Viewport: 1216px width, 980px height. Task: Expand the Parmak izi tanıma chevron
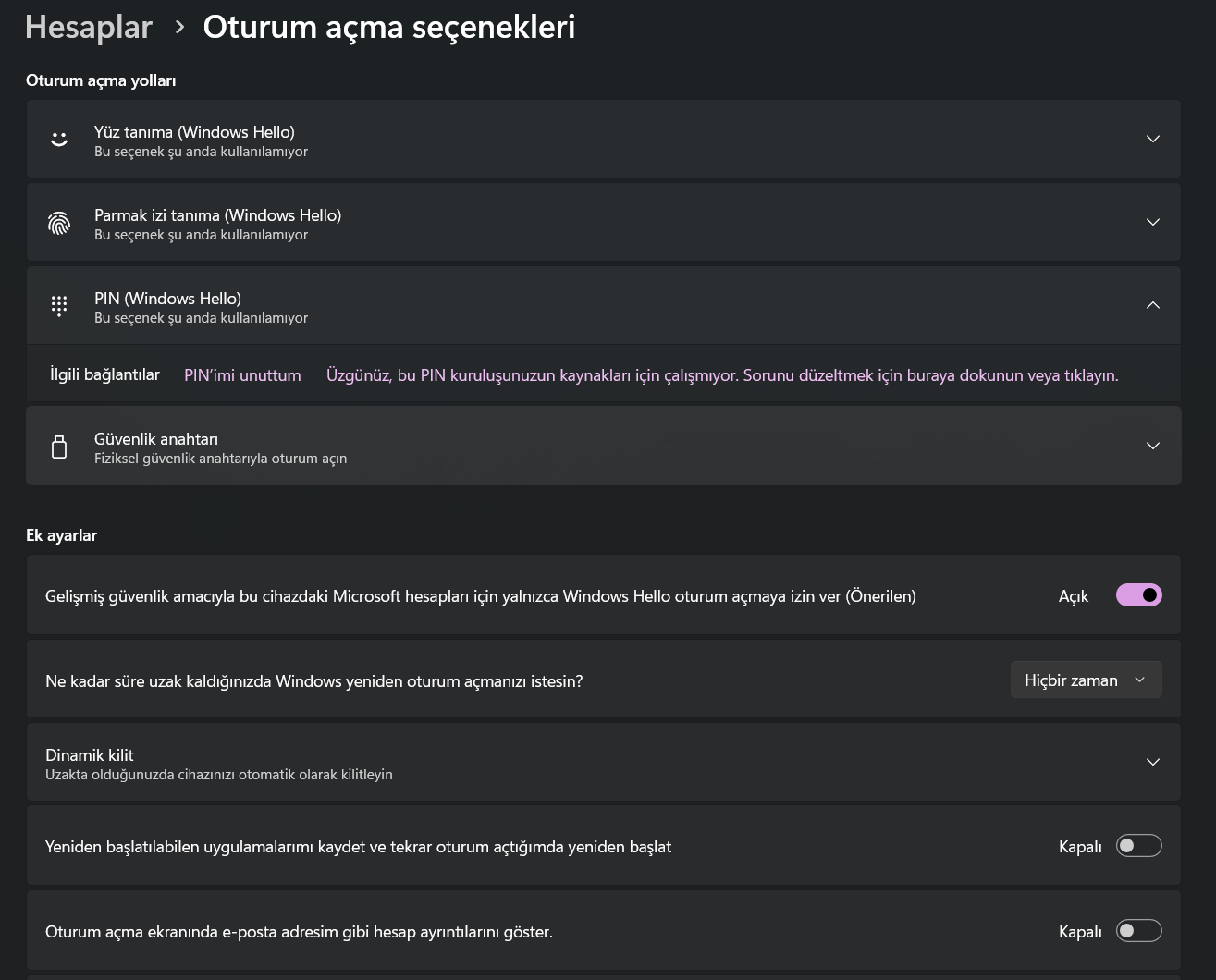click(x=1153, y=222)
